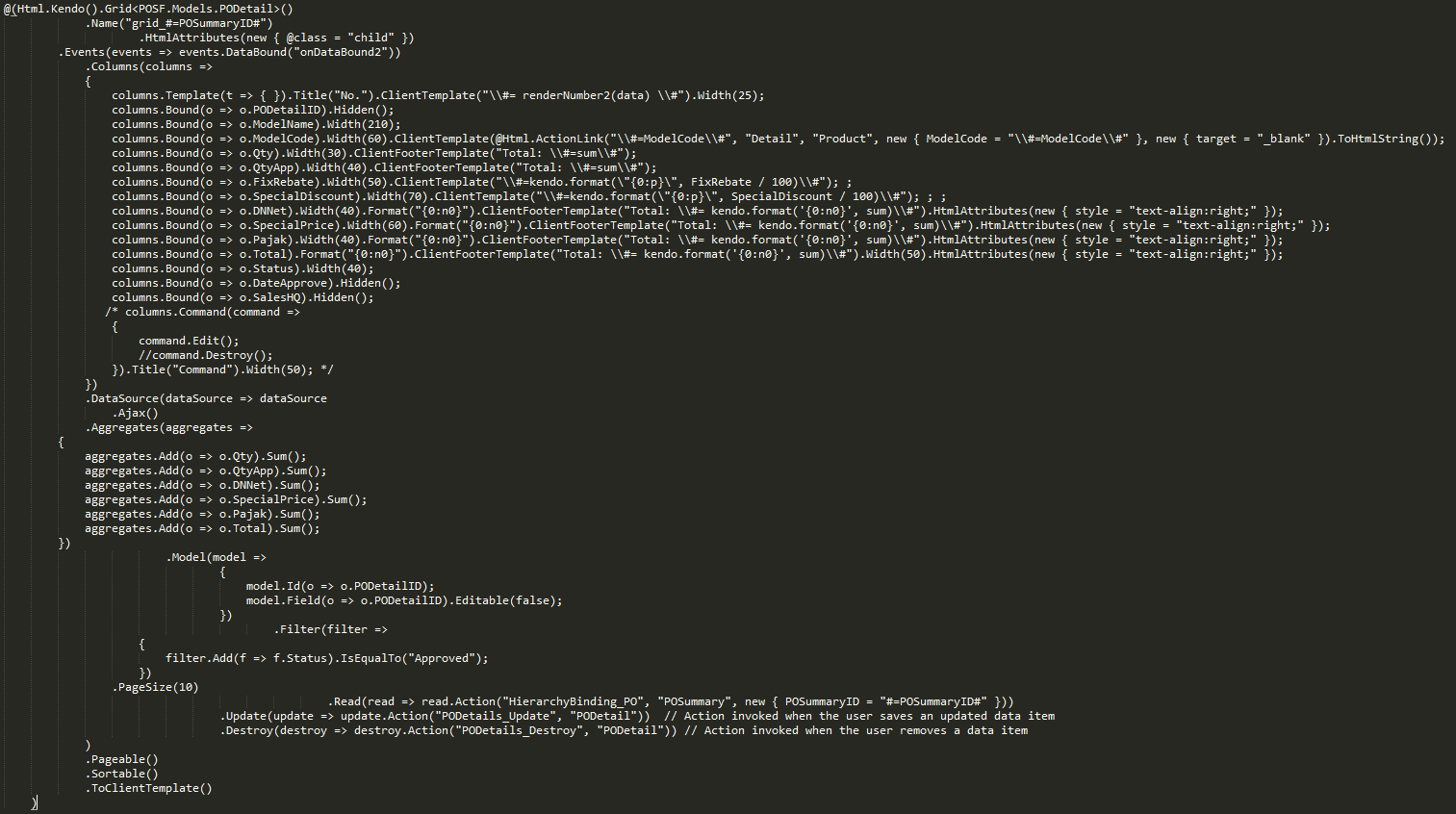
Task: Place cursor on the .Sortable() line
Action: pyautogui.click(x=121, y=774)
